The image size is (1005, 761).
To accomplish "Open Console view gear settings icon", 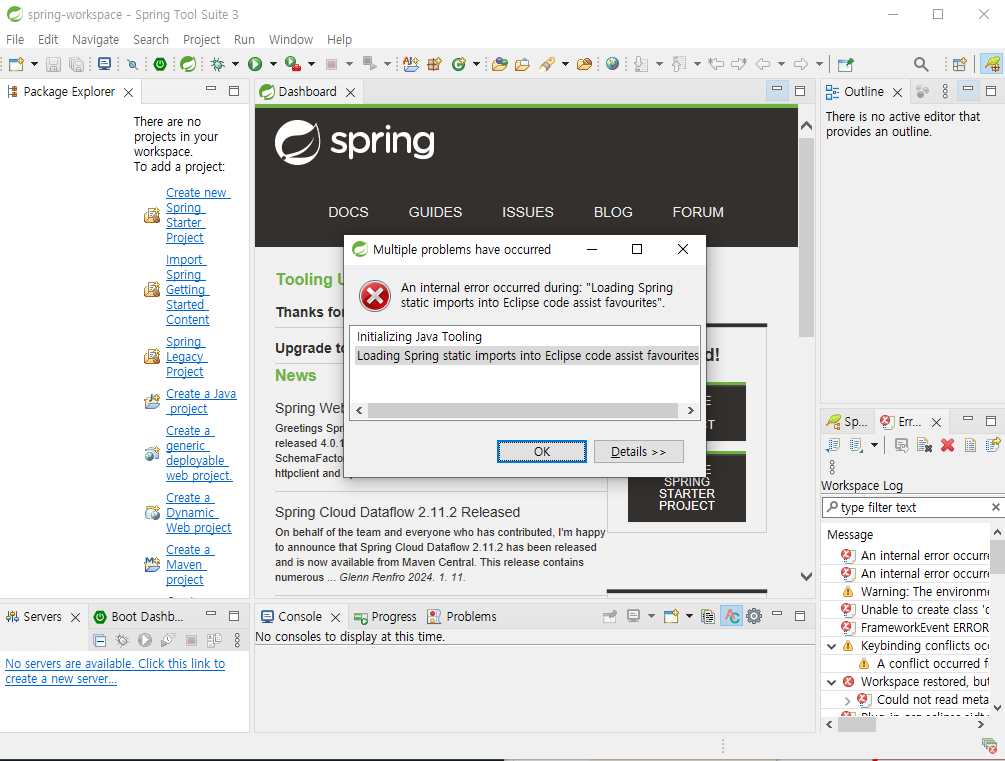I will (x=754, y=616).
